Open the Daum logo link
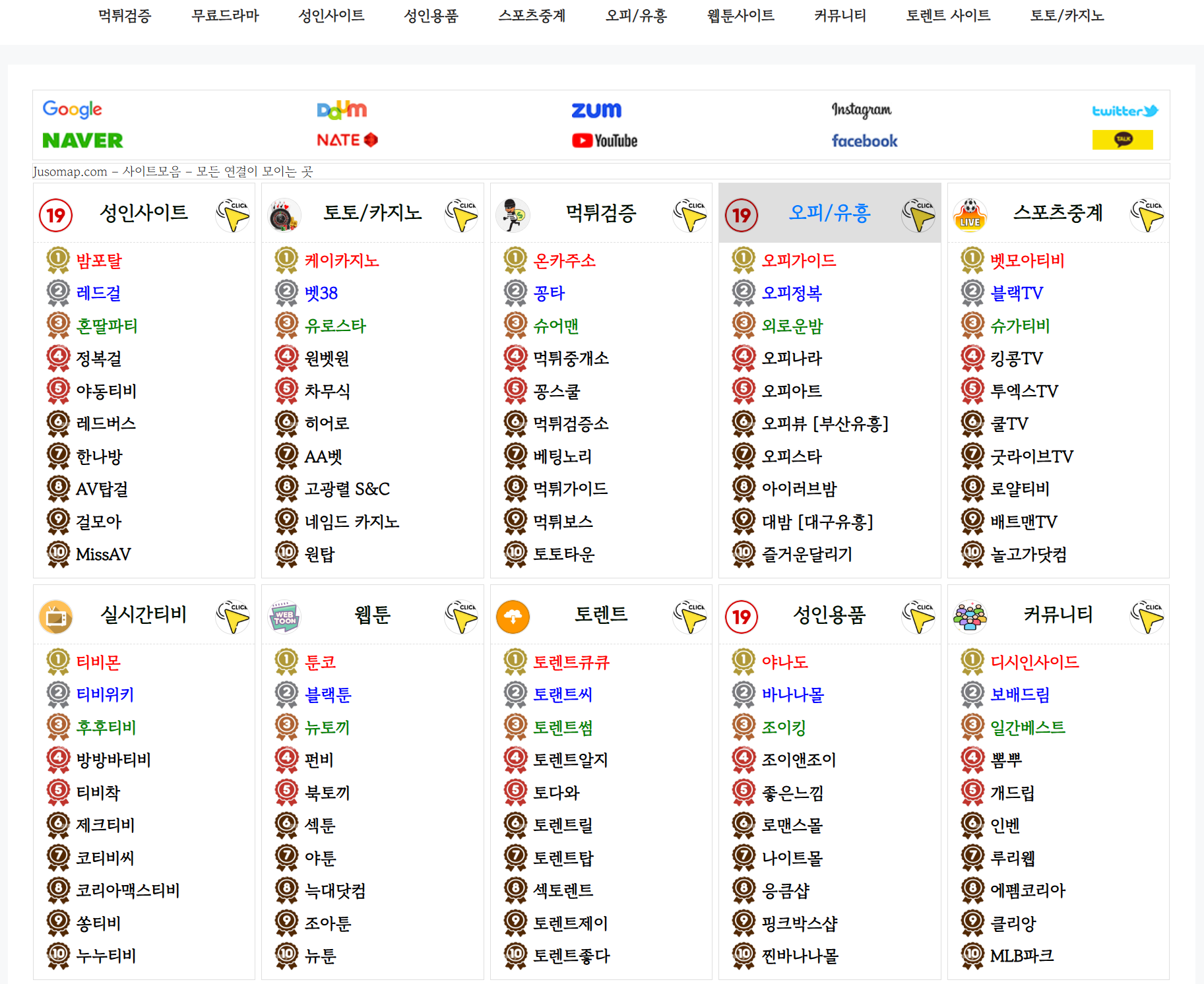Viewport: 1204px width, 984px height. point(341,109)
